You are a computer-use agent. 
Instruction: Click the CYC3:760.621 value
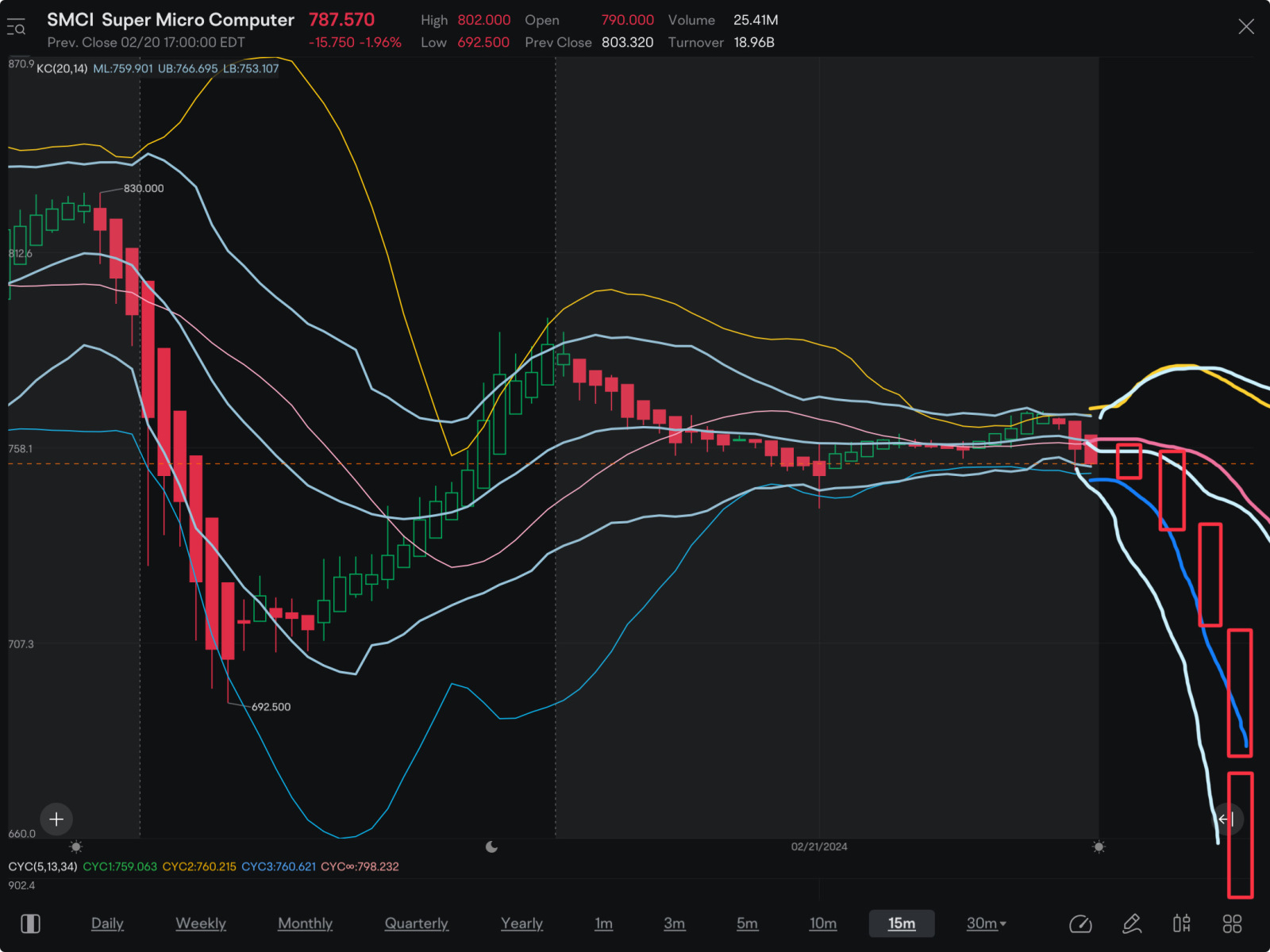point(279,866)
